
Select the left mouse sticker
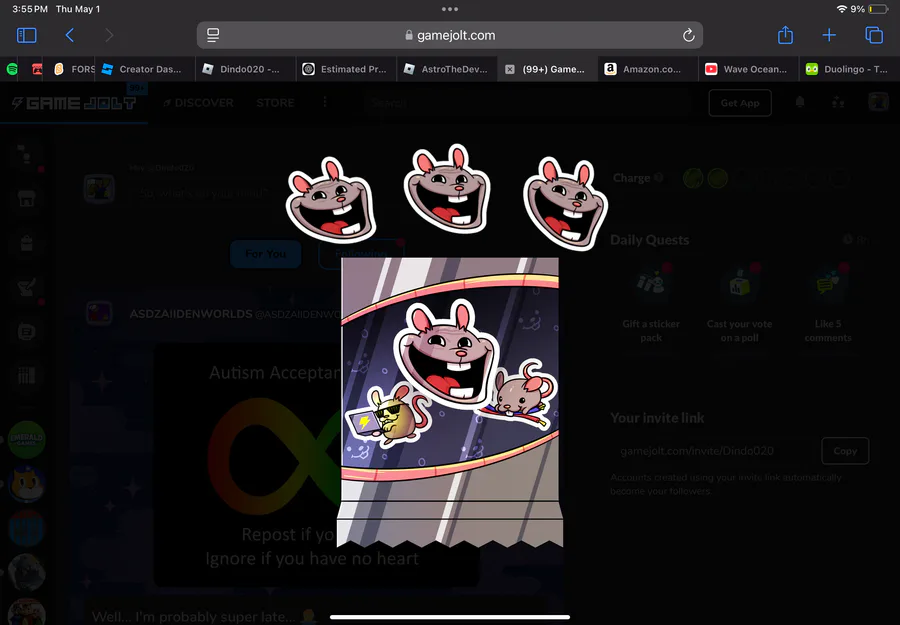331,199
